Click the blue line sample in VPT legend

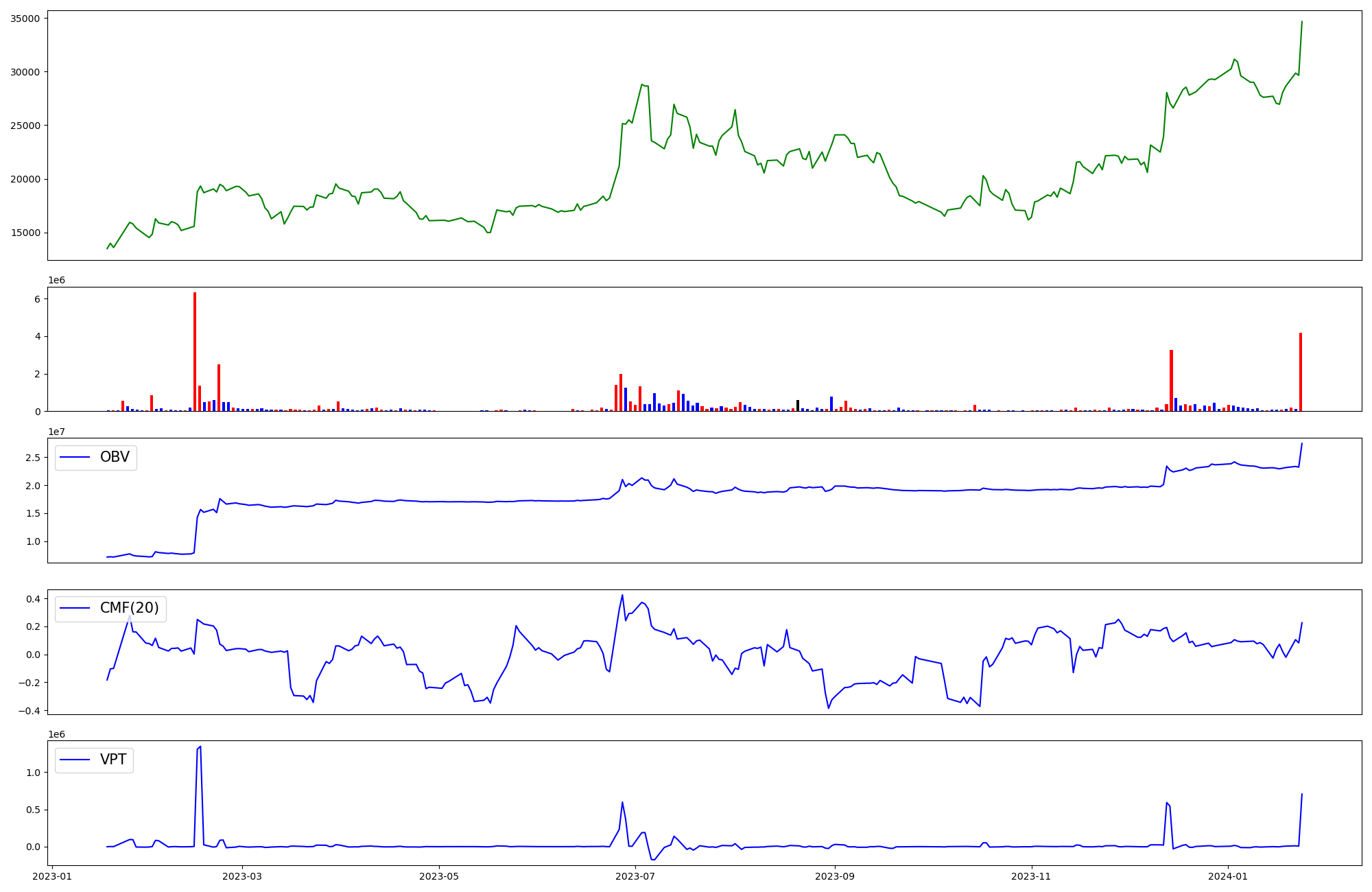[75, 760]
